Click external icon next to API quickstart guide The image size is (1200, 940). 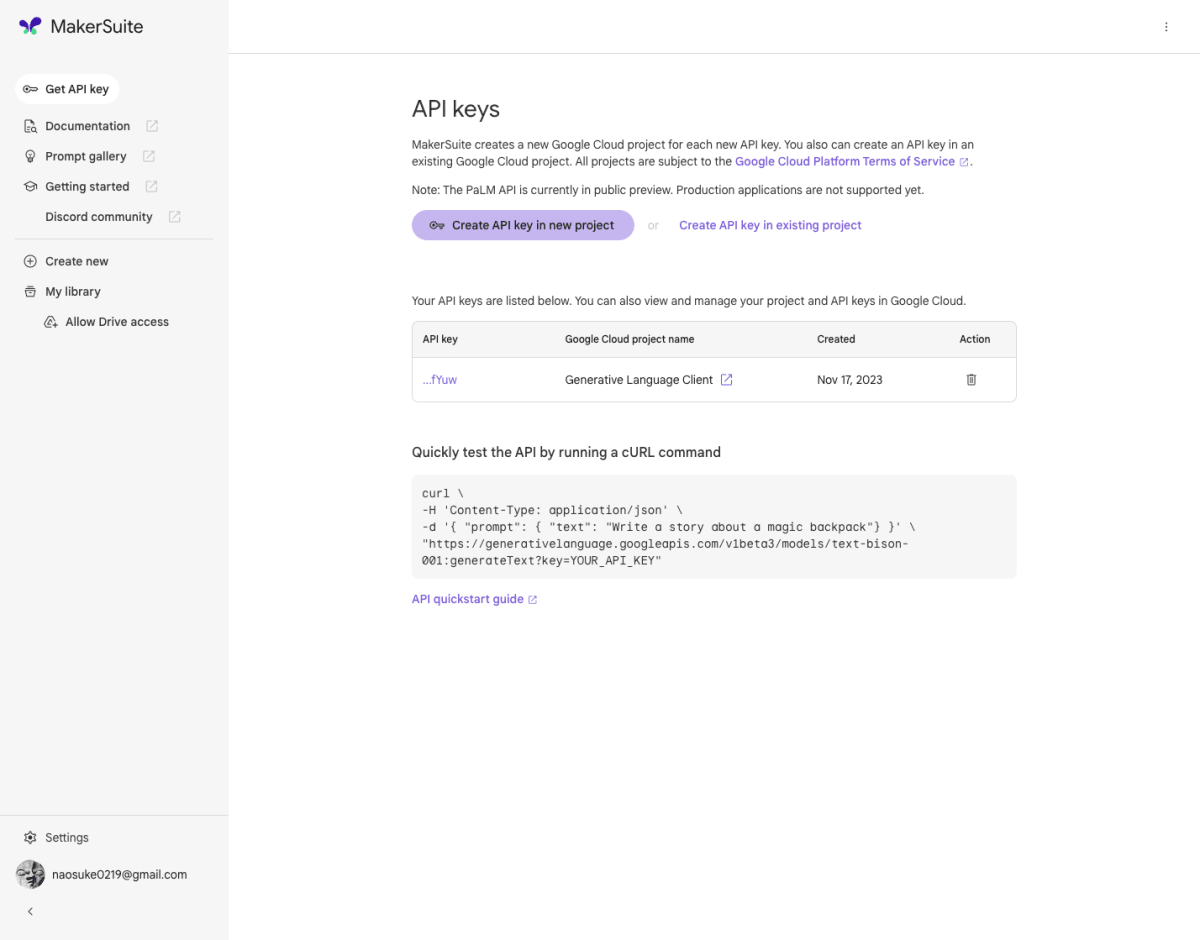point(532,600)
